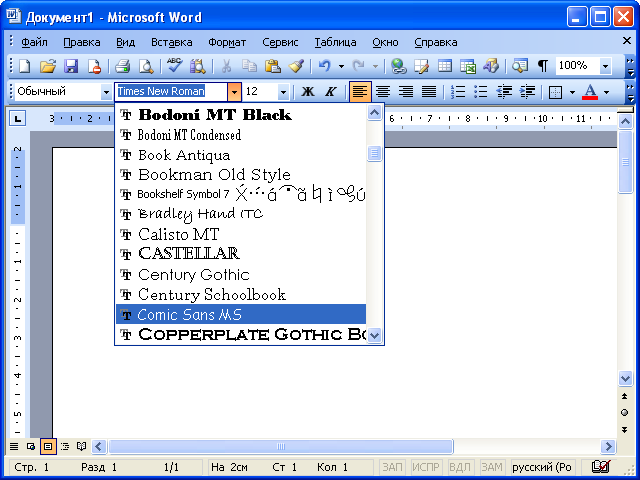Insert a table grid icon
The image size is (640, 480).
click(x=445, y=66)
